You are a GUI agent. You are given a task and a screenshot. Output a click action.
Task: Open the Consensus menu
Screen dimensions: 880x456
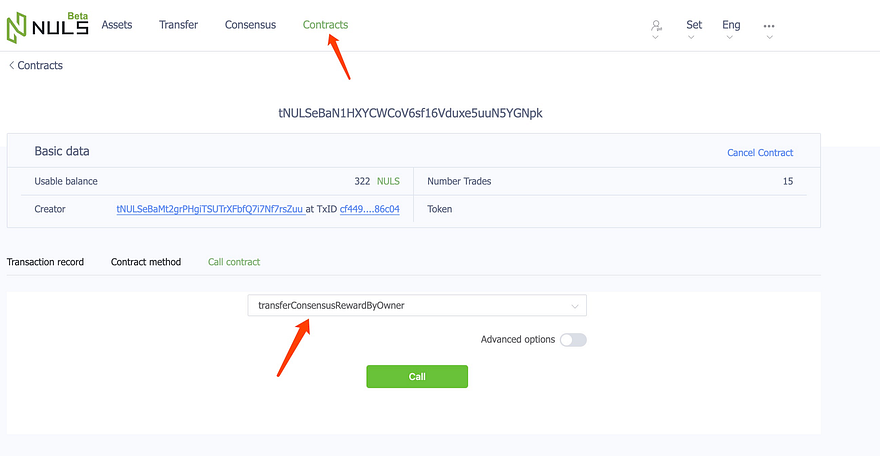pyautogui.click(x=250, y=25)
